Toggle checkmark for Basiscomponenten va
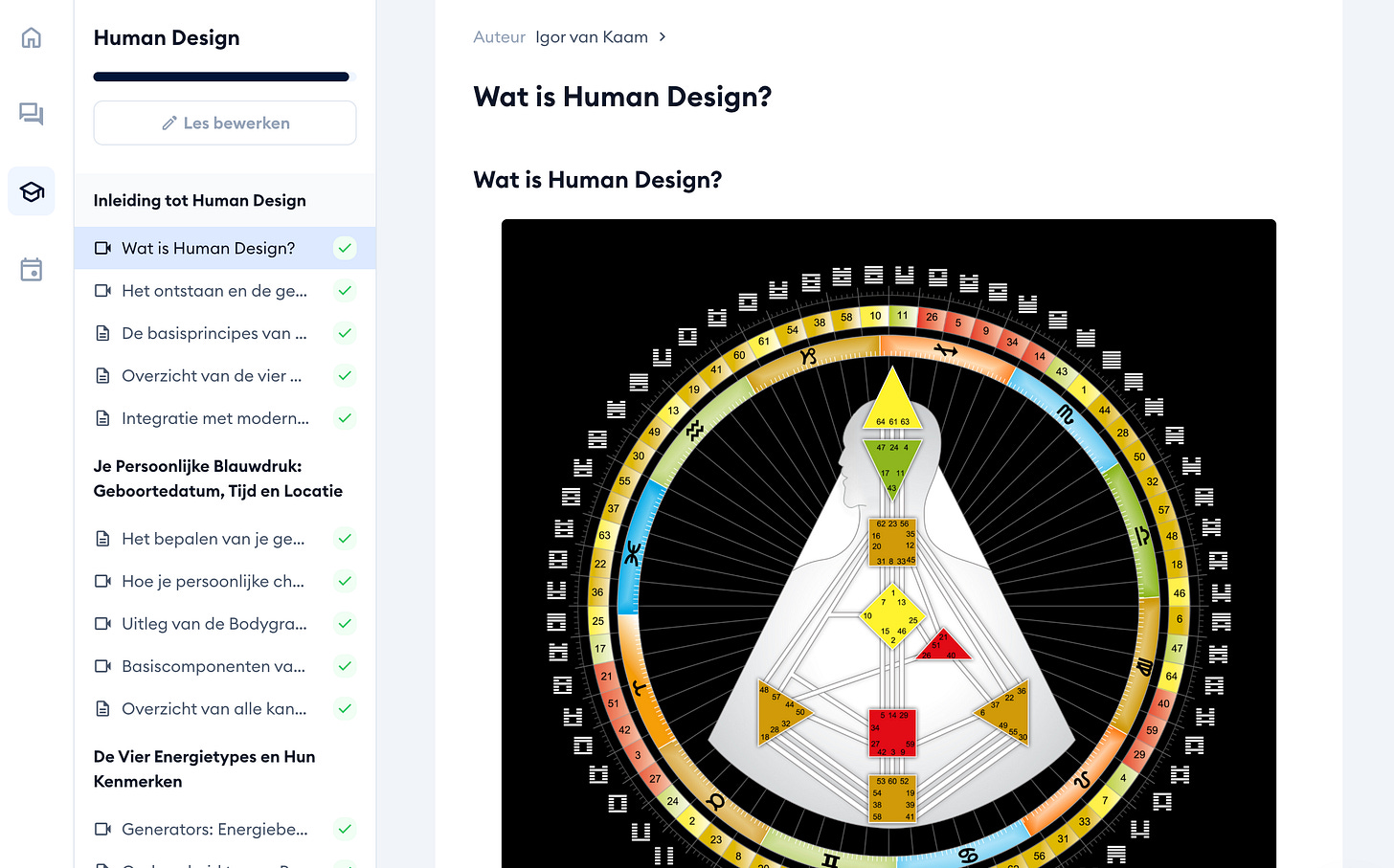 point(345,666)
